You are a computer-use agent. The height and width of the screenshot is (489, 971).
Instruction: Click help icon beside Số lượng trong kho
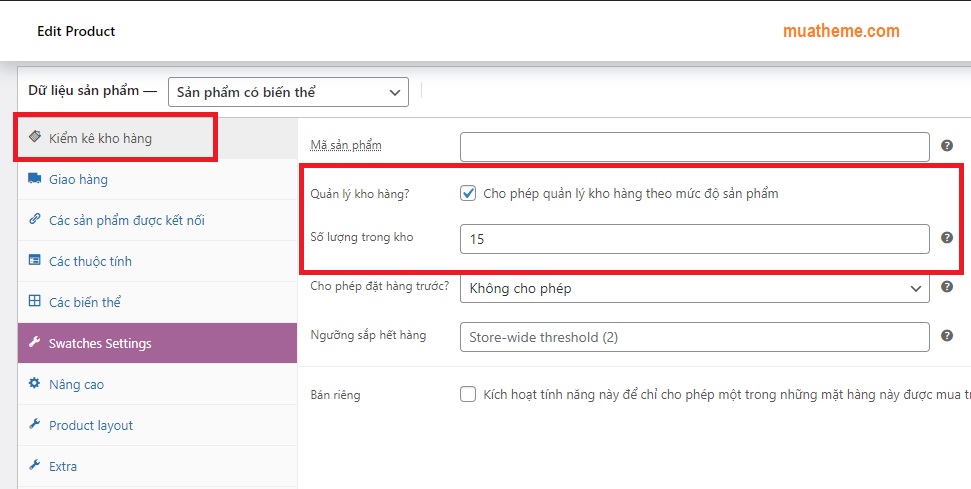tap(947, 238)
